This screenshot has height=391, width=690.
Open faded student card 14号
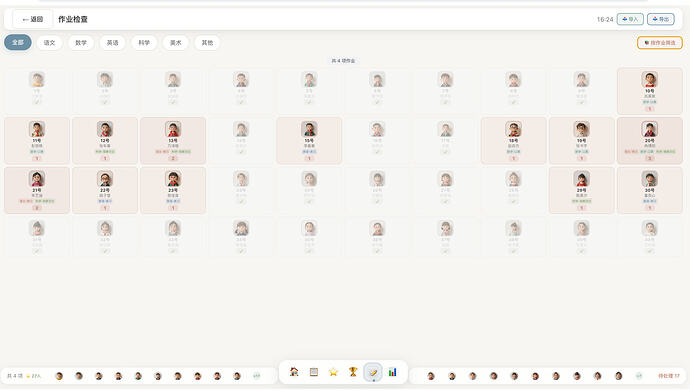(x=241, y=141)
